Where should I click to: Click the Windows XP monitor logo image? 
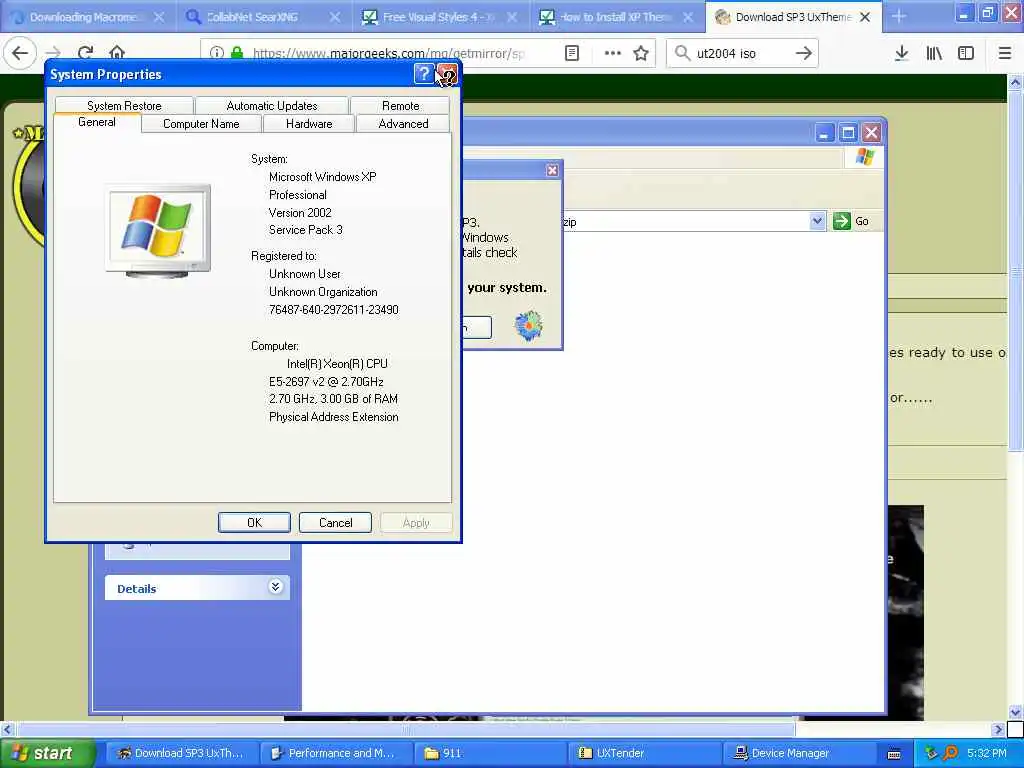click(158, 231)
